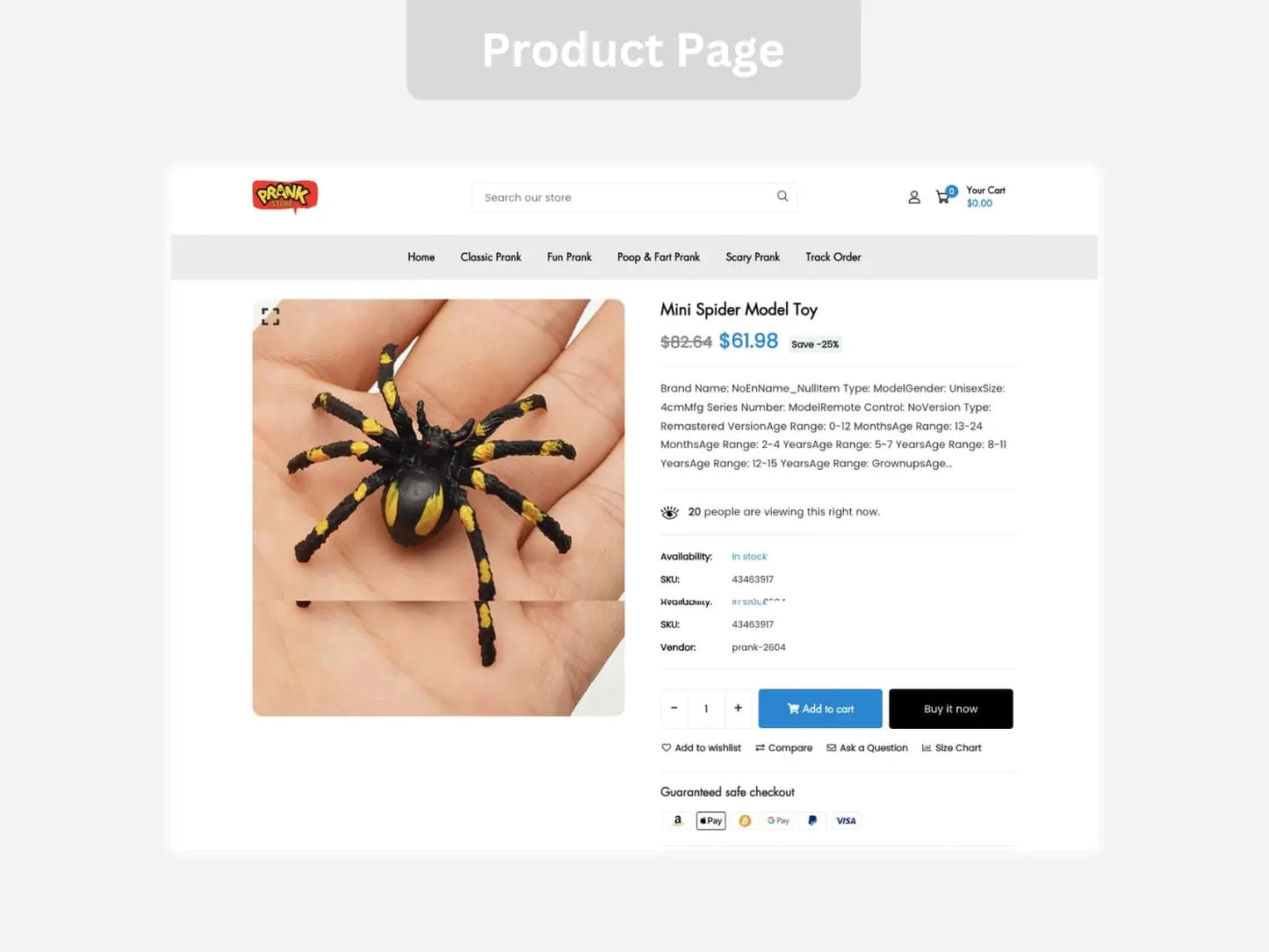Decrease quantity with minus button
1269x952 pixels.
click(674, 709)
